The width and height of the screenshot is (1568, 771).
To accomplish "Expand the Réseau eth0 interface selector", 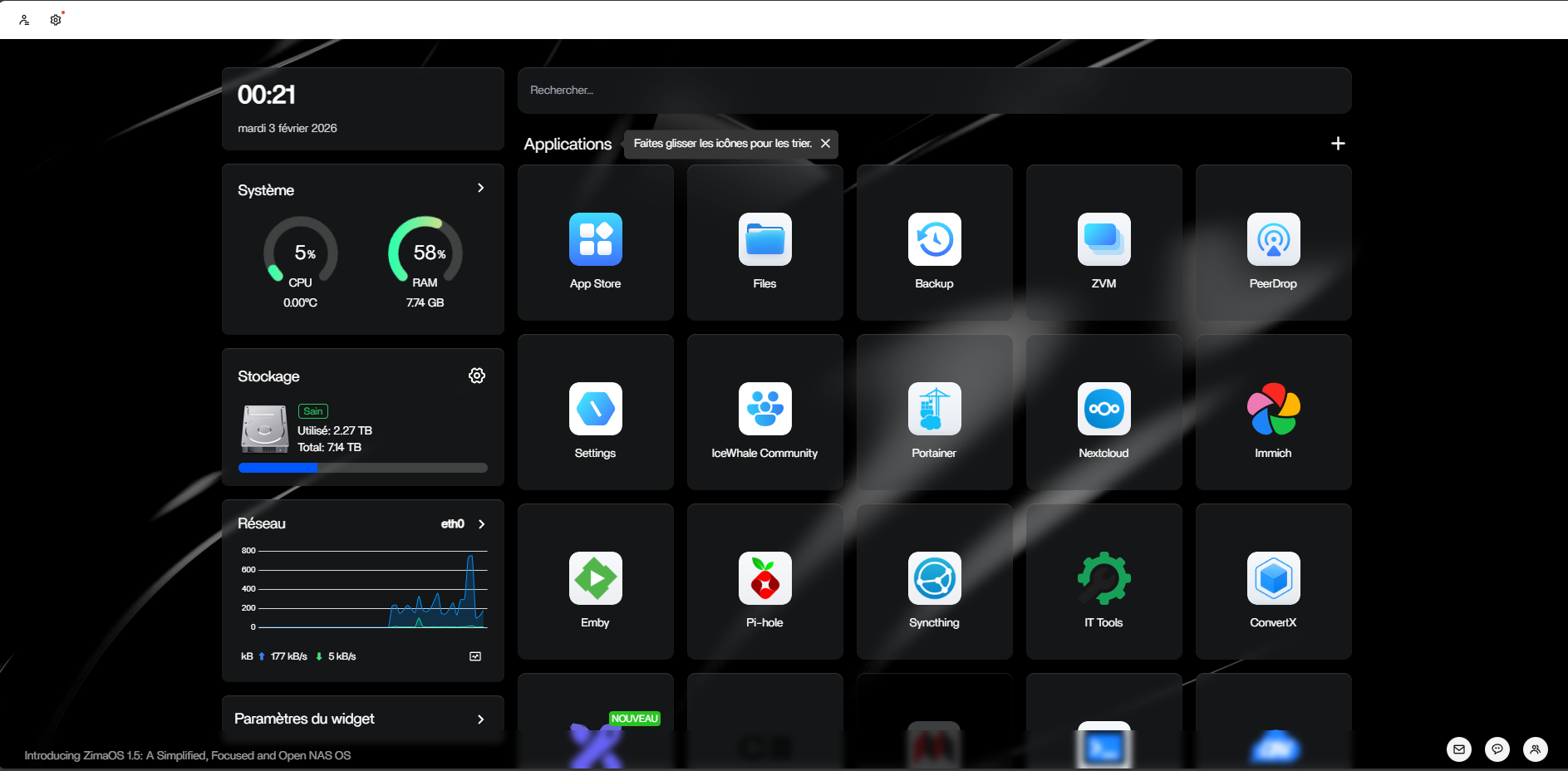I will point(481,524).
